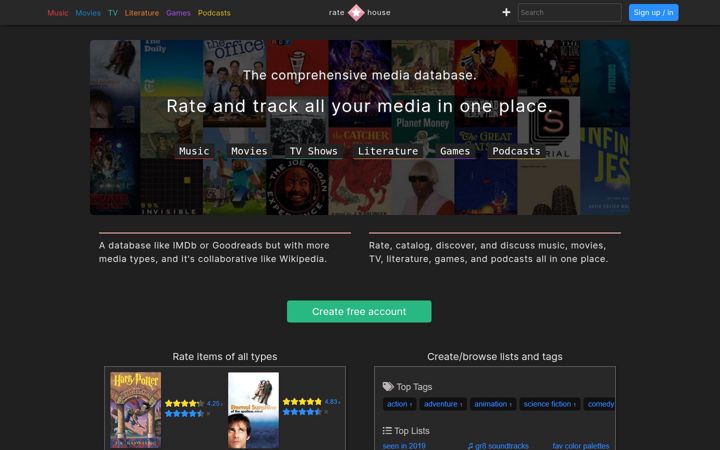
Task: Select the Literature label in hero banner
Action: [388, 151]
